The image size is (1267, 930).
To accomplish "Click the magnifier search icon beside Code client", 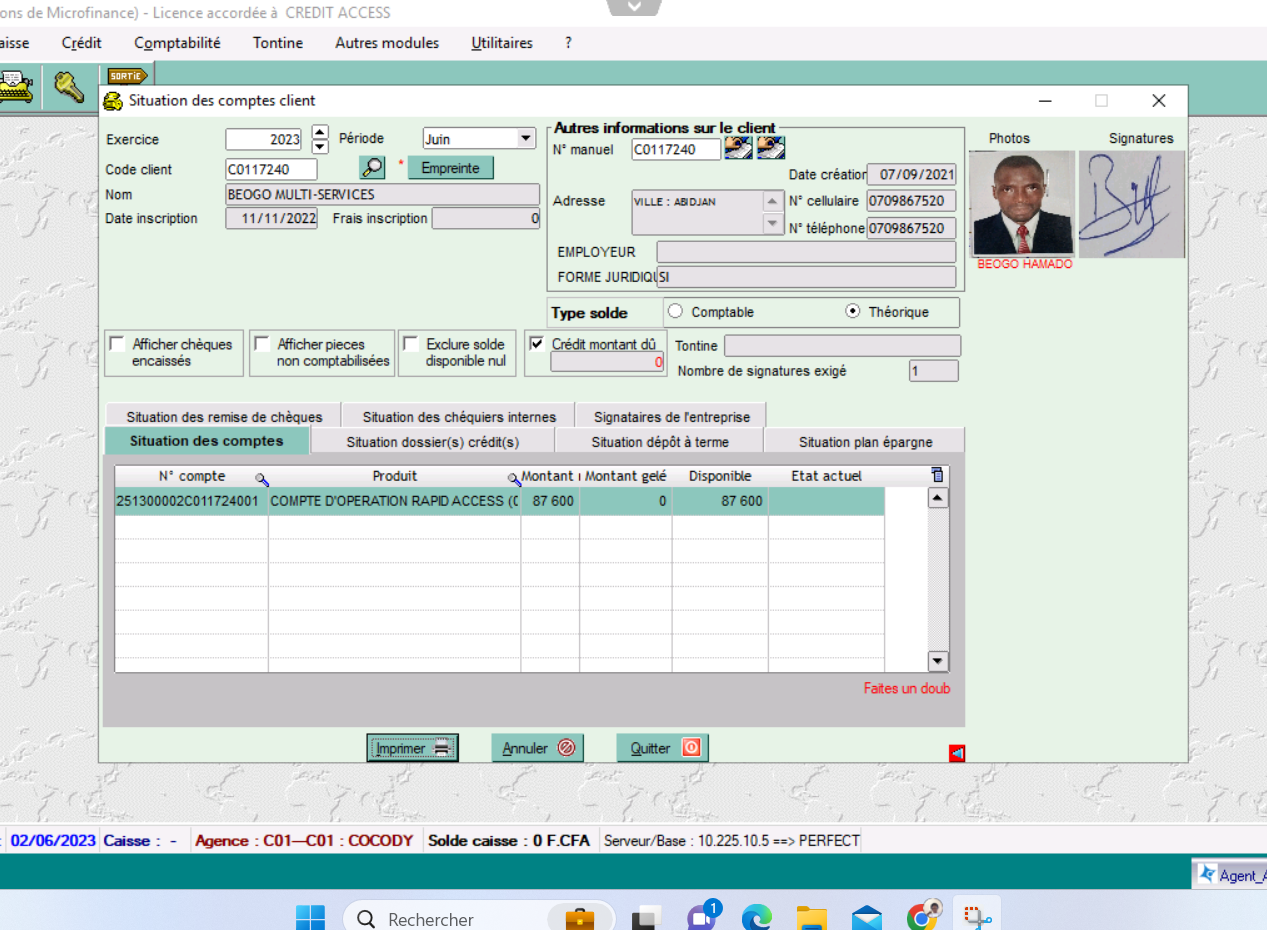I will pyautogui.click(x=372, y=168).
